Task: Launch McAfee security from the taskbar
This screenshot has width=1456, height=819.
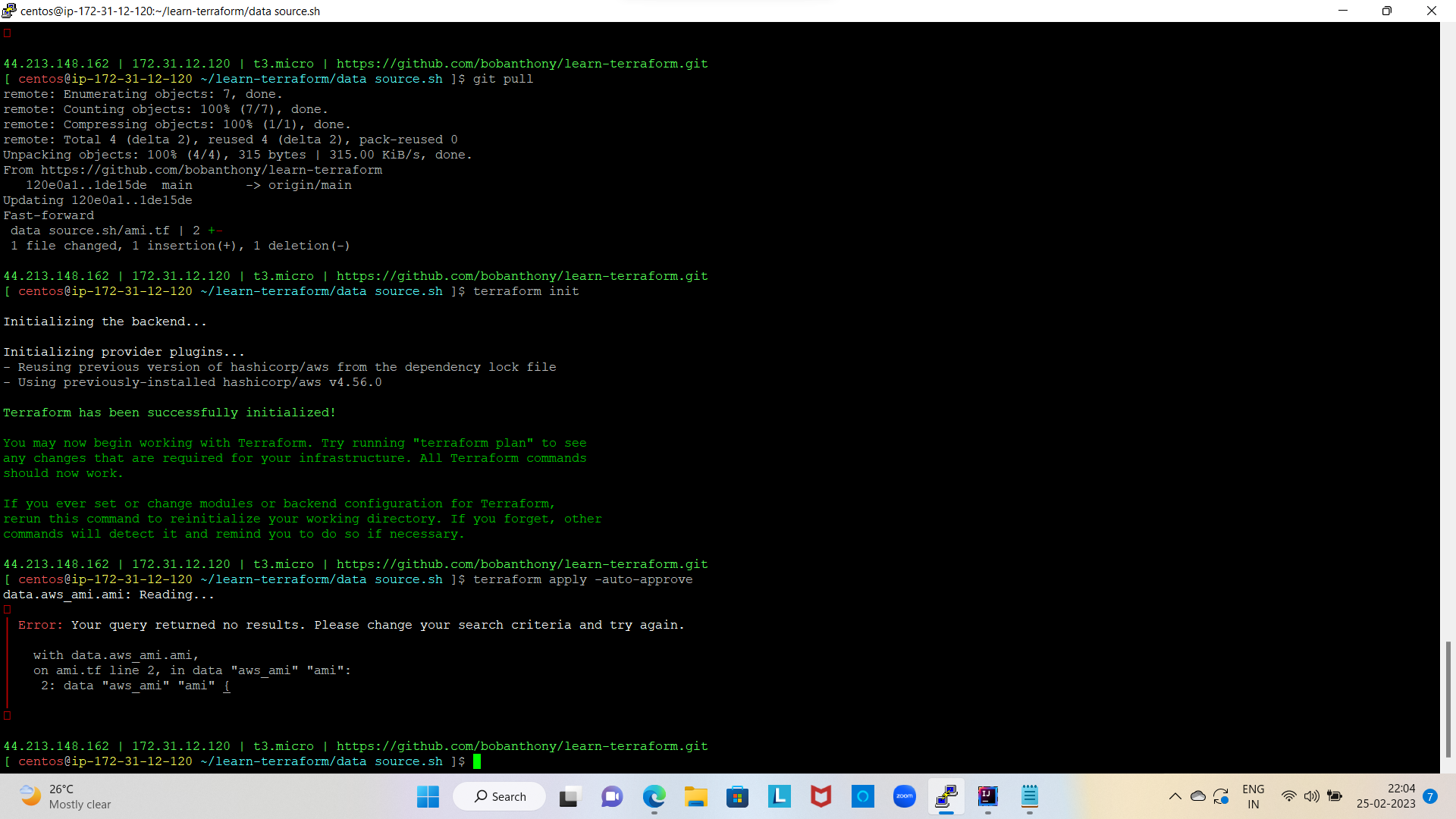Action: (821, 797)
